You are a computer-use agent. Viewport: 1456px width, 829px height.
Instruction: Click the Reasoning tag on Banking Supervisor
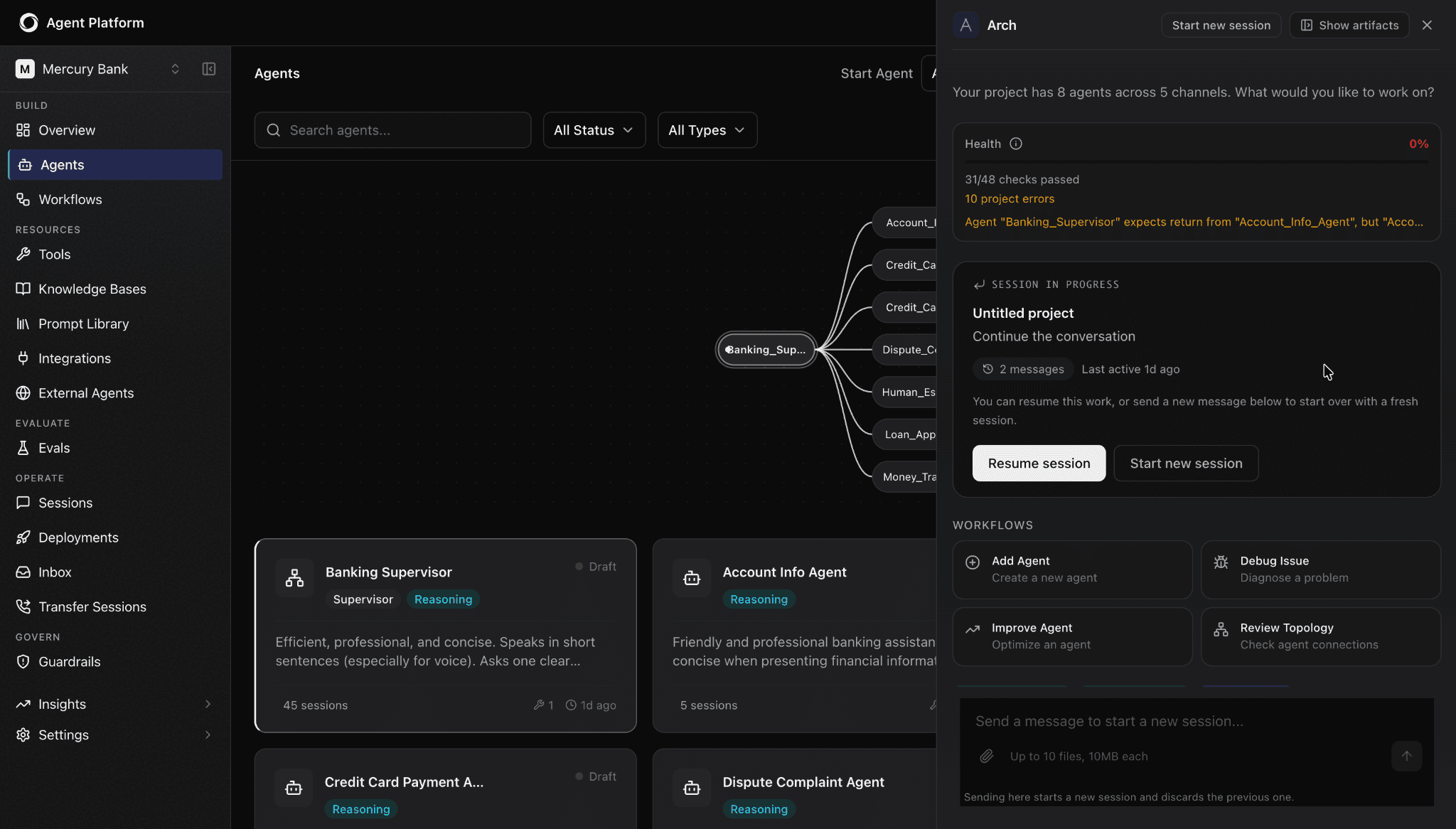pos(443,599)
